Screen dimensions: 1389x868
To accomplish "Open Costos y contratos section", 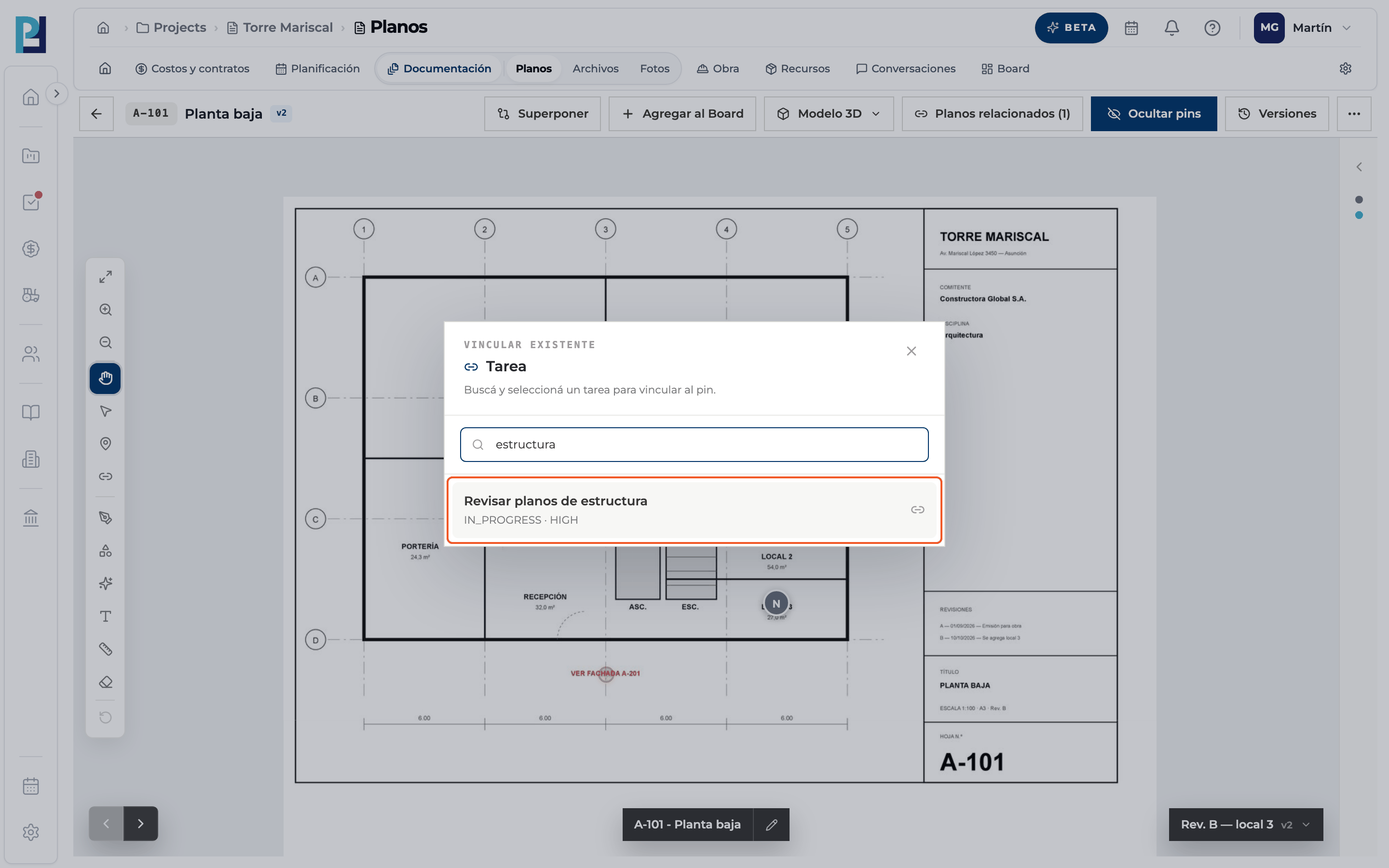I will pos(192,68).
